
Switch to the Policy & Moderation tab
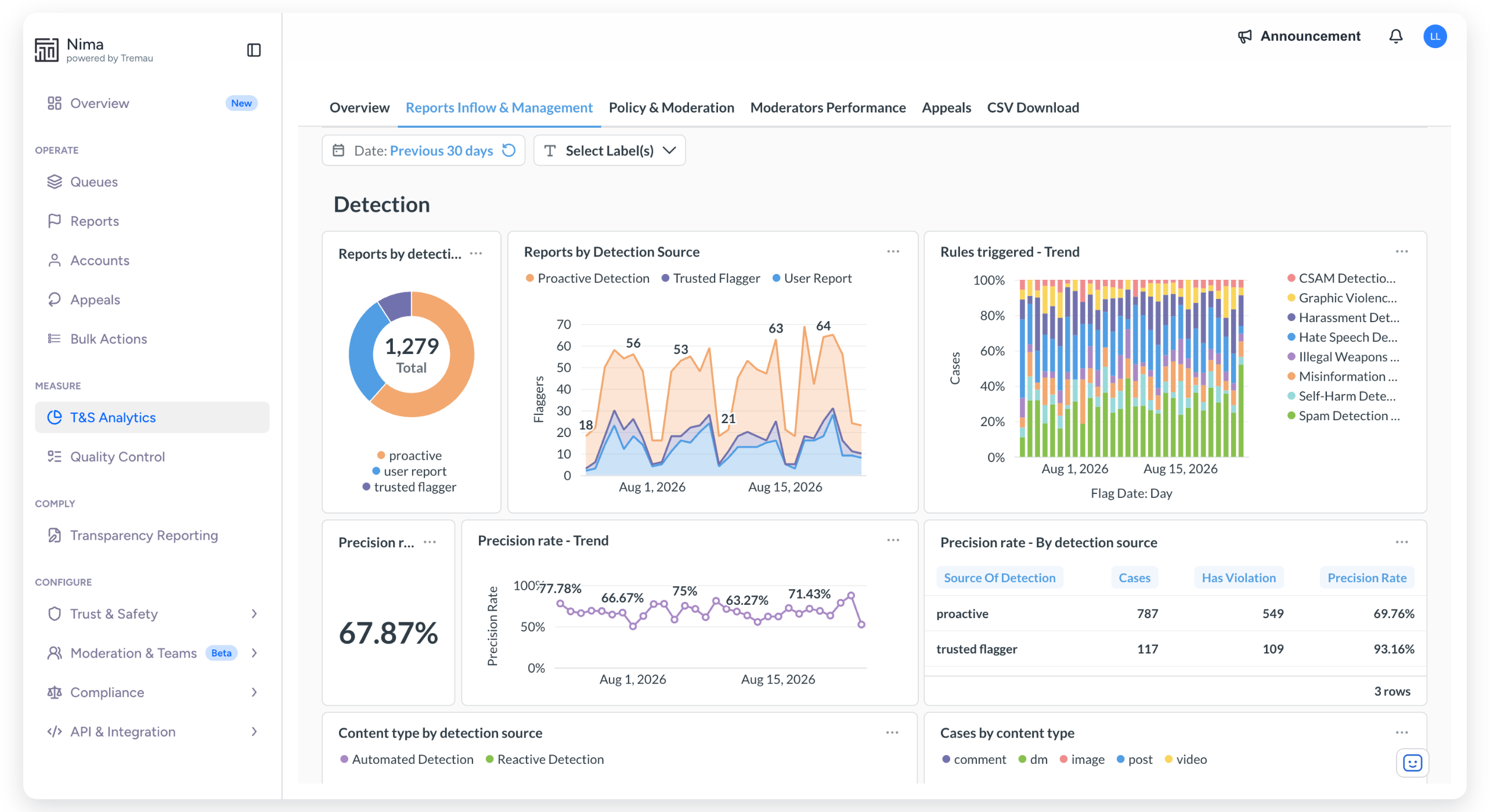coord(671,108)
